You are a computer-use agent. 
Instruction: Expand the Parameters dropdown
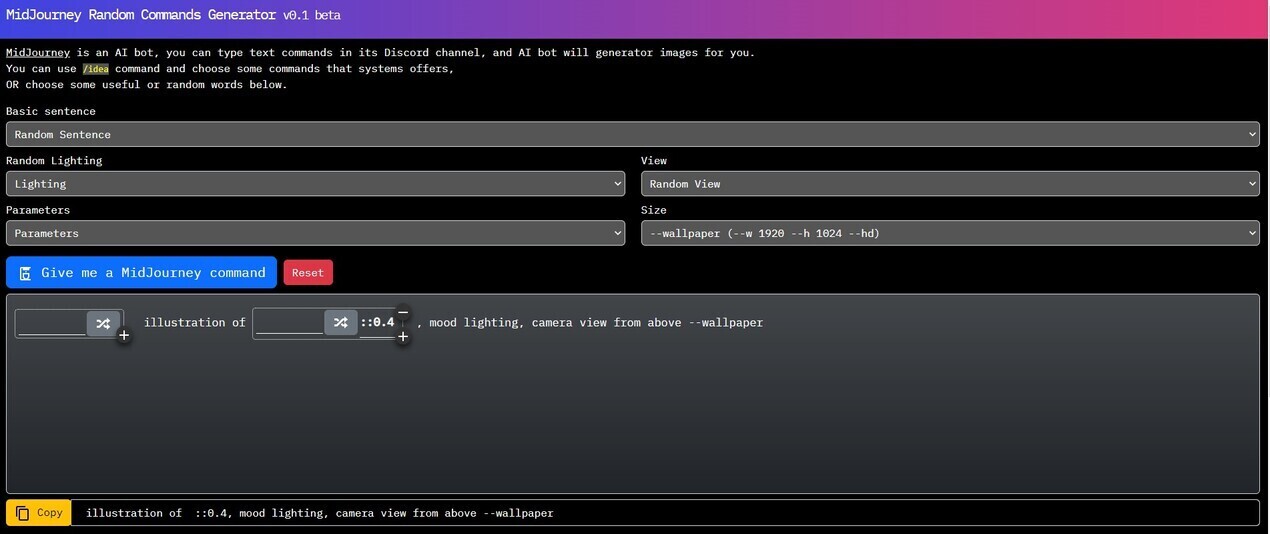pyautogui.click(x=315, y=233)
